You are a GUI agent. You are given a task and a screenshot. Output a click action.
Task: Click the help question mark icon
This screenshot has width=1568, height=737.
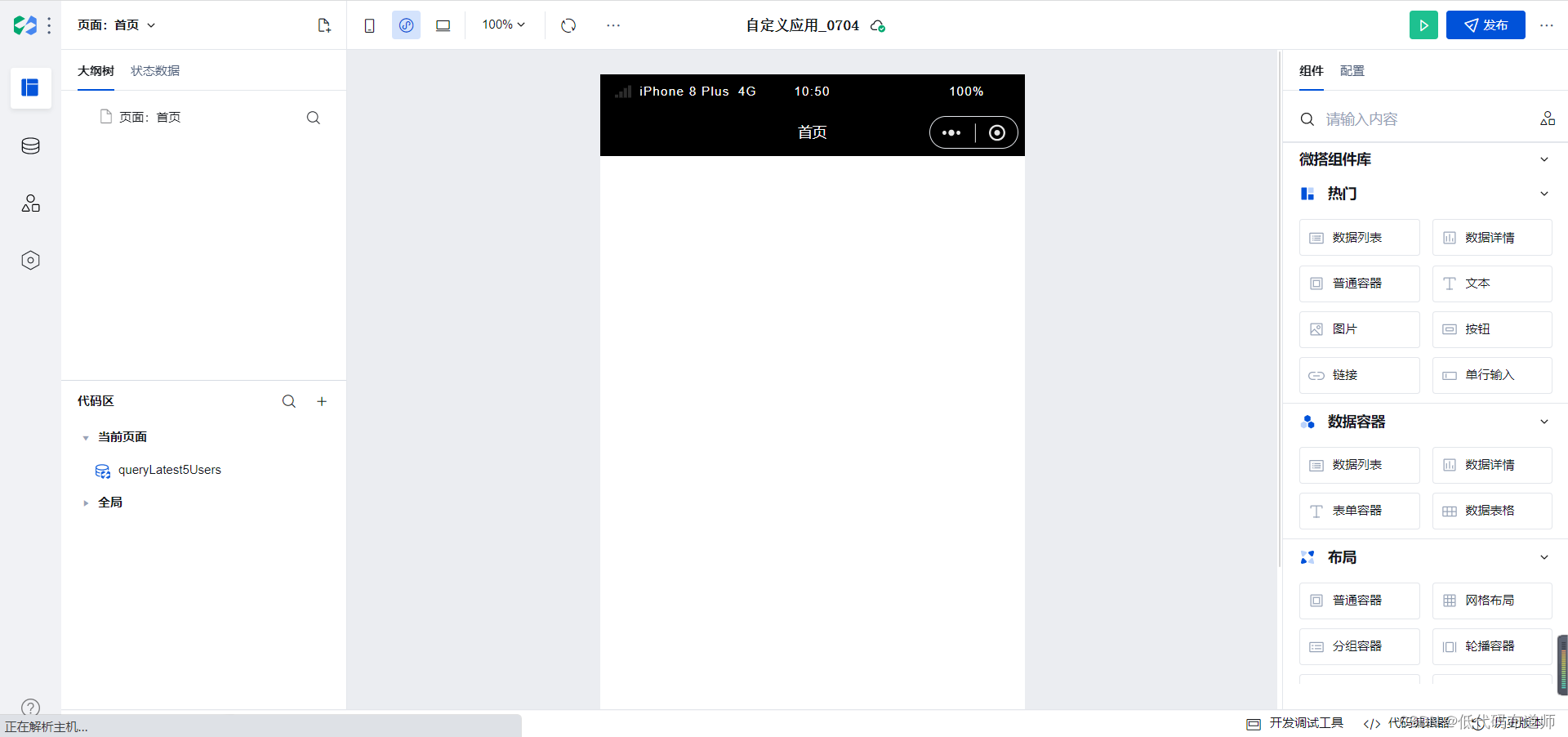[x=30, y=708]
